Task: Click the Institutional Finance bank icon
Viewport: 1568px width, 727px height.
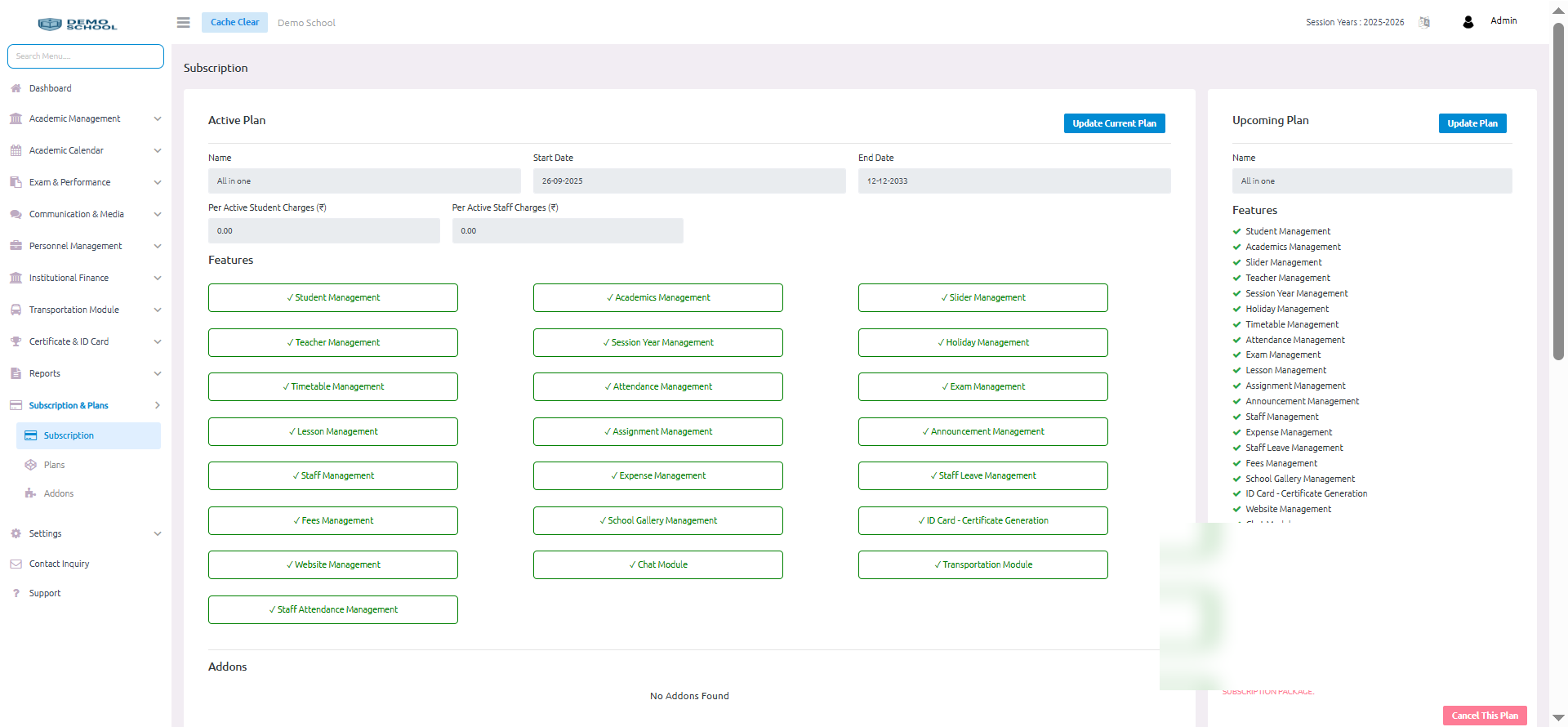Action: tap(16, 278)
